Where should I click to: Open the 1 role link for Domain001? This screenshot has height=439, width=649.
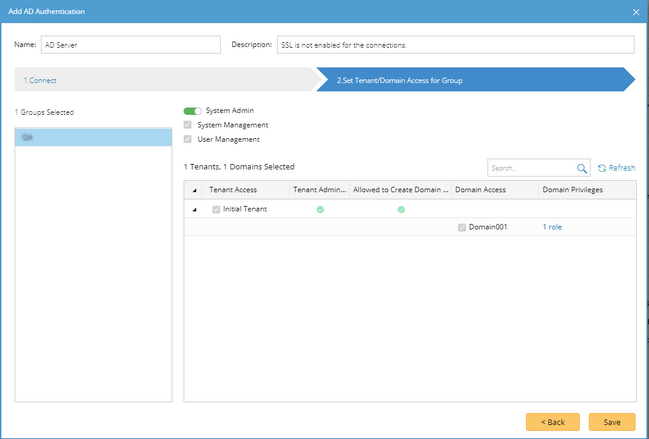pyautogui.click(x=552, y=227)
